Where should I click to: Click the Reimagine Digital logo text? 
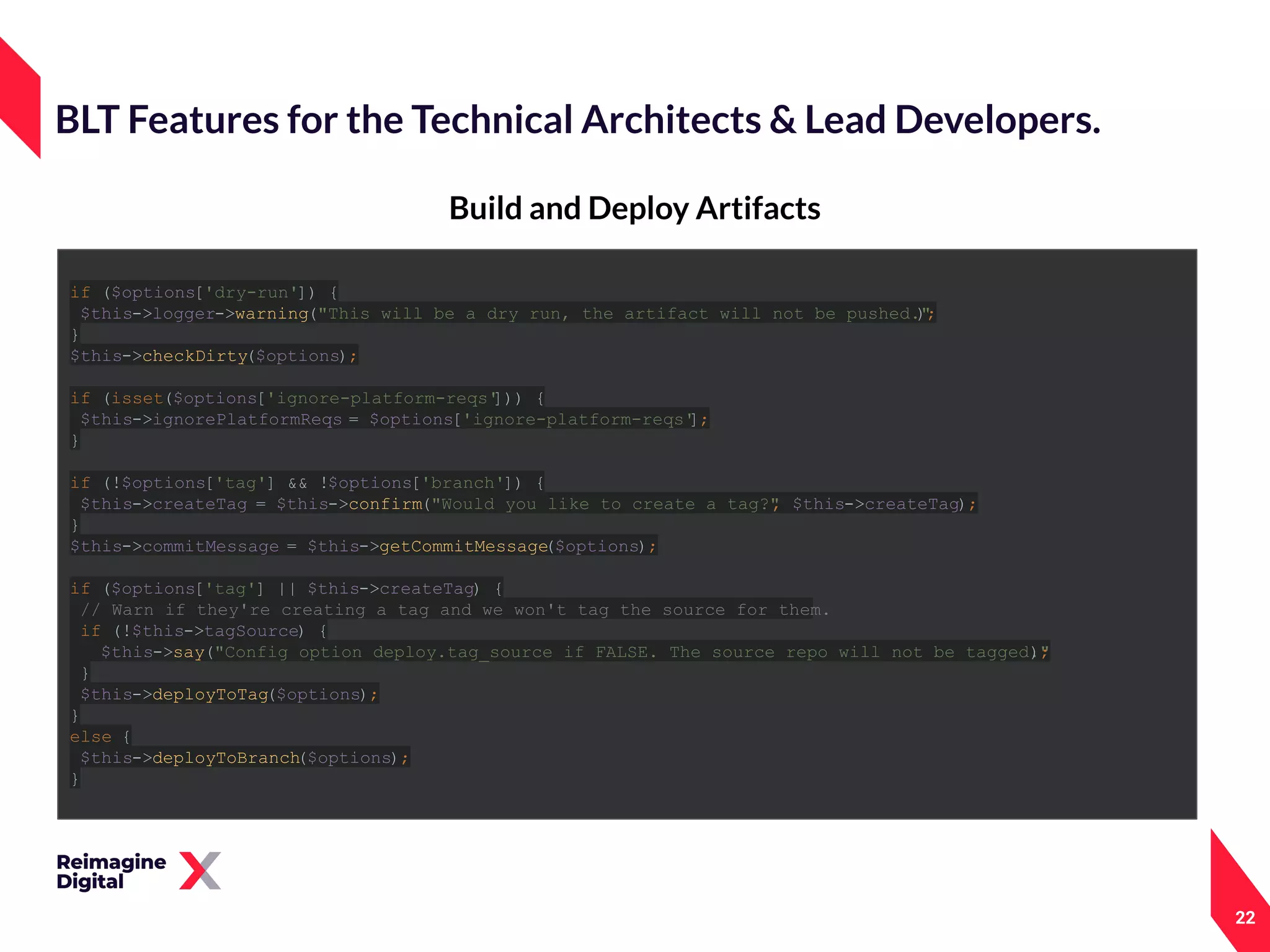coord(111,871)
